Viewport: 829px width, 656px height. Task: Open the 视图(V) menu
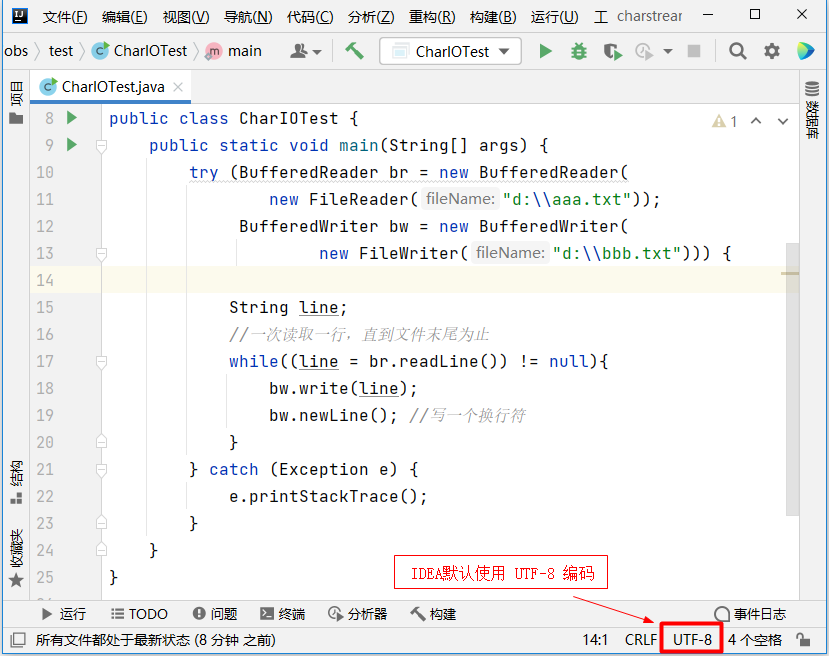pyautogui.click(x=186, y=17)
